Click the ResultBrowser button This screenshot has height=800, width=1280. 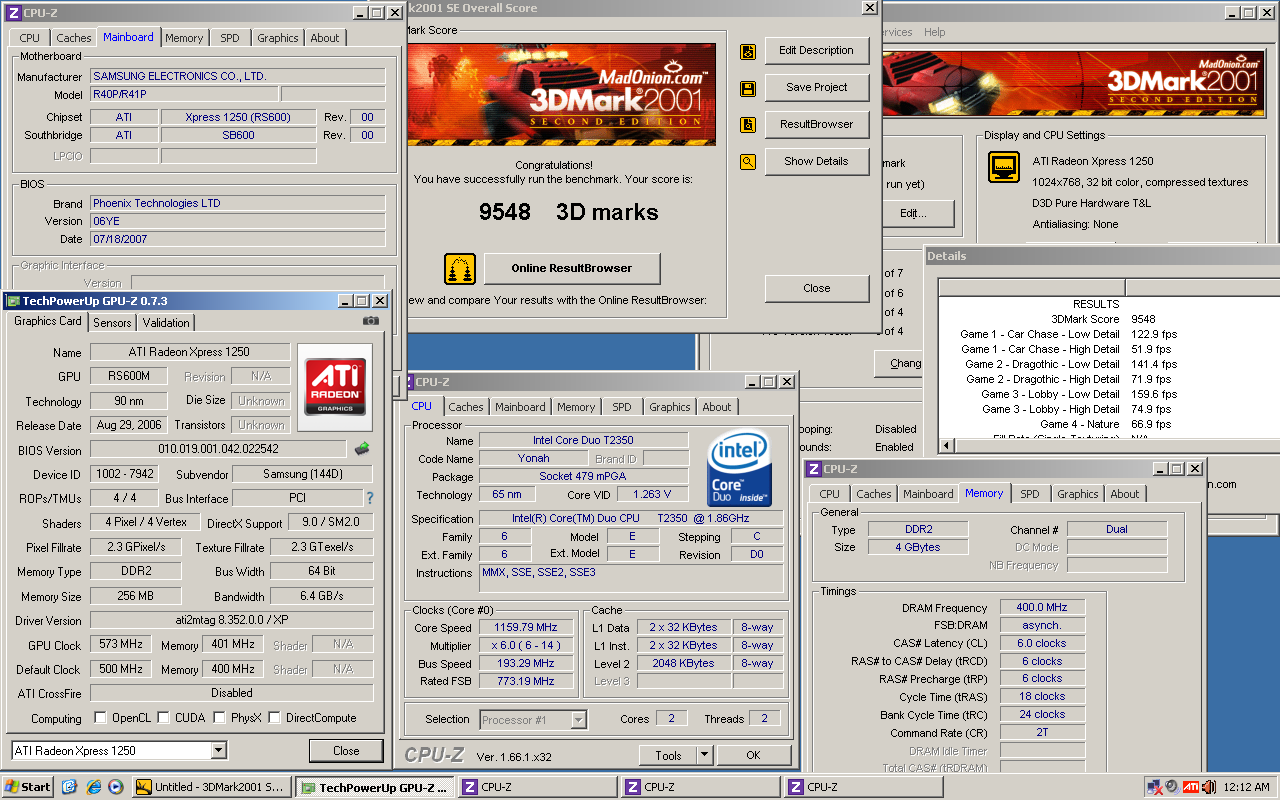click(x=817, y=125)
